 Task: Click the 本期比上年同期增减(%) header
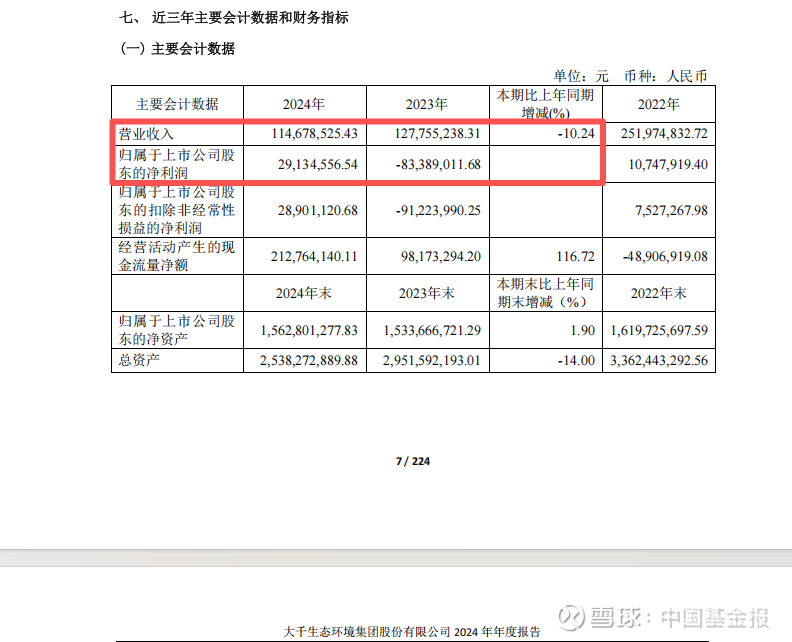[546, 104]
